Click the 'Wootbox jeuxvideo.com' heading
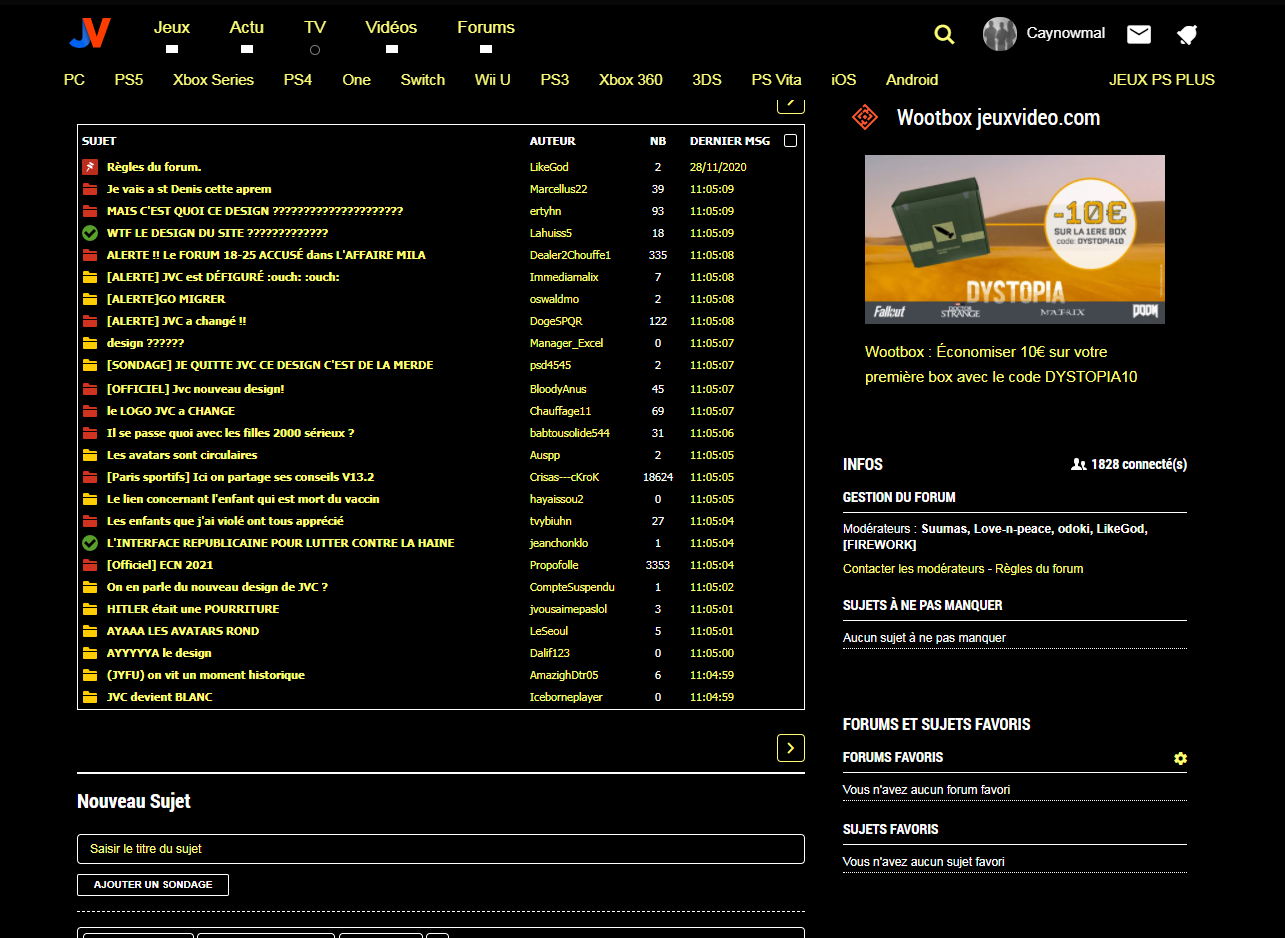This screenshot has height=938, width=1285. [998, 117]
